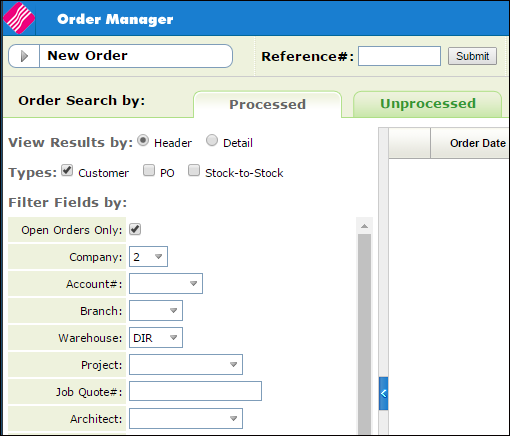
Task: Click the Submit button
Action: click(472, 56)
